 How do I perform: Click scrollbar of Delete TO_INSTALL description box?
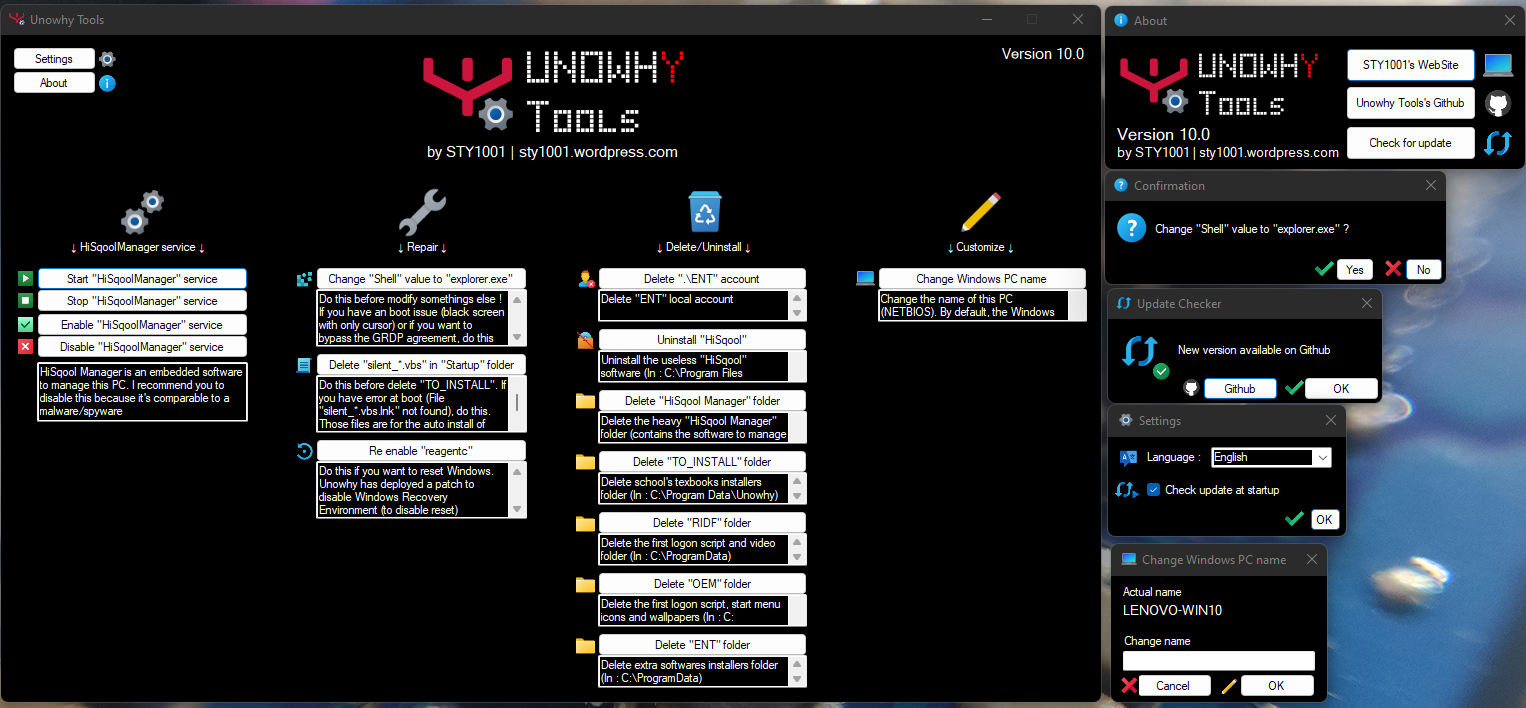[x=797, y=488]
